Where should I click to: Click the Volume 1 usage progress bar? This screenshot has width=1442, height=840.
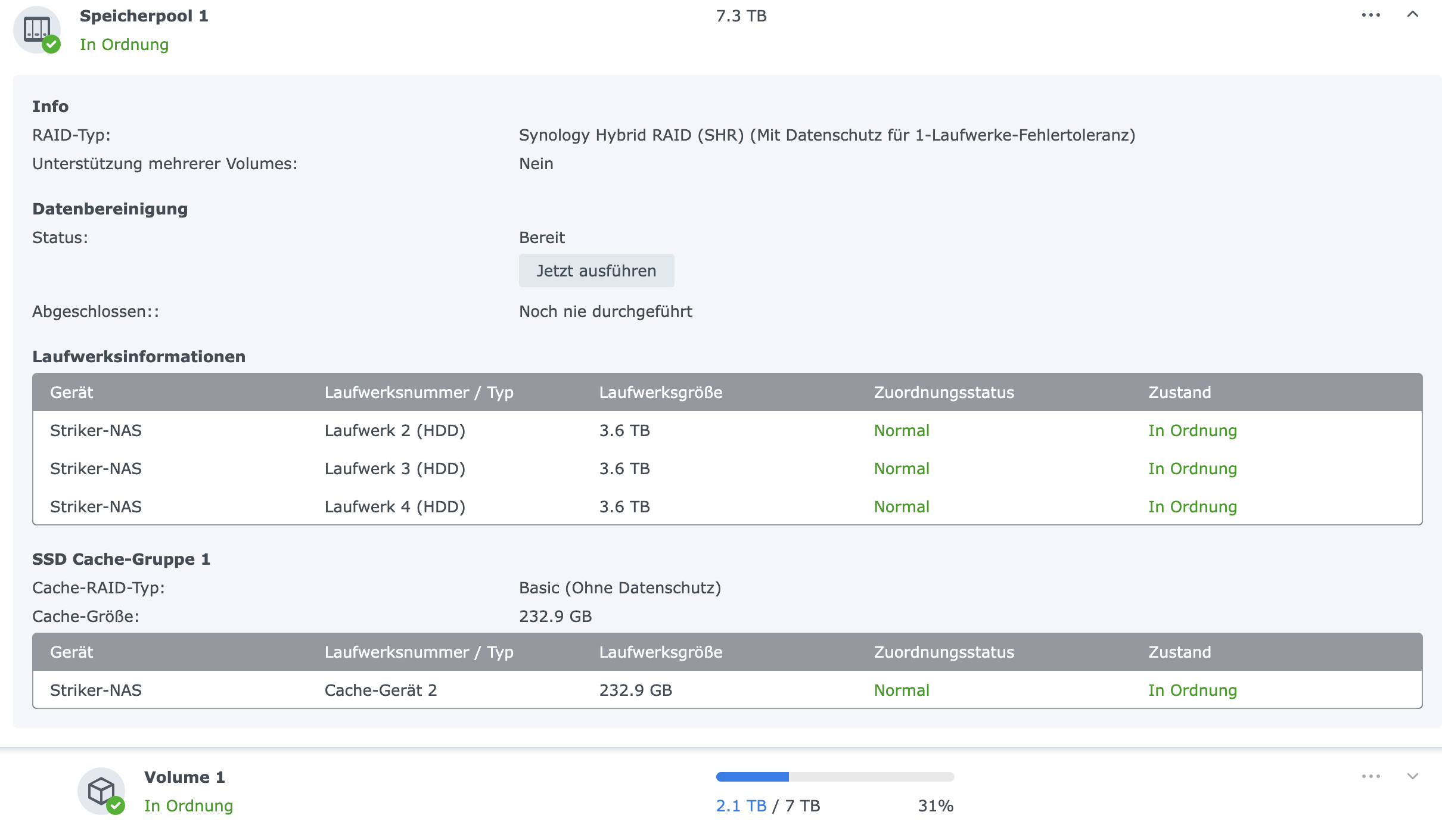point(834,776)
